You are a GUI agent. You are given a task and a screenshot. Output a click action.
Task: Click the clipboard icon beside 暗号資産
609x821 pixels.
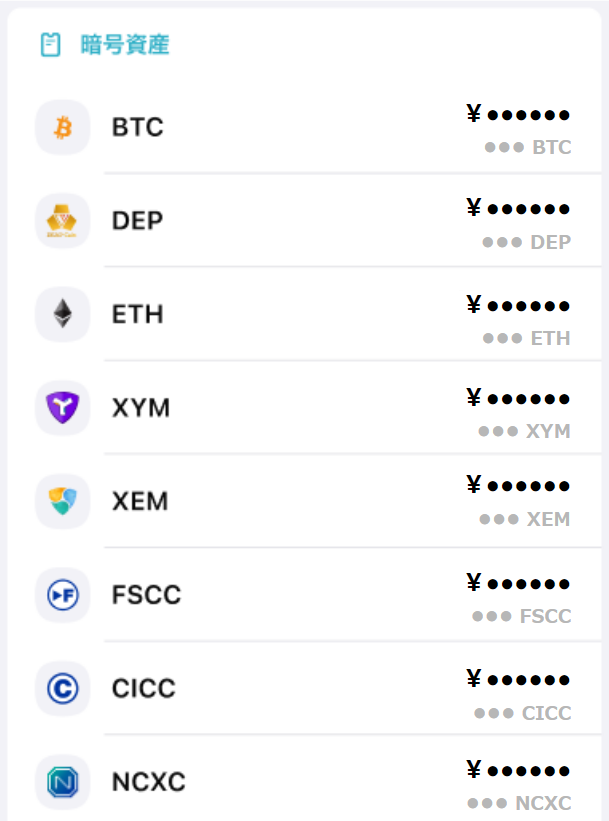(51, 45)
